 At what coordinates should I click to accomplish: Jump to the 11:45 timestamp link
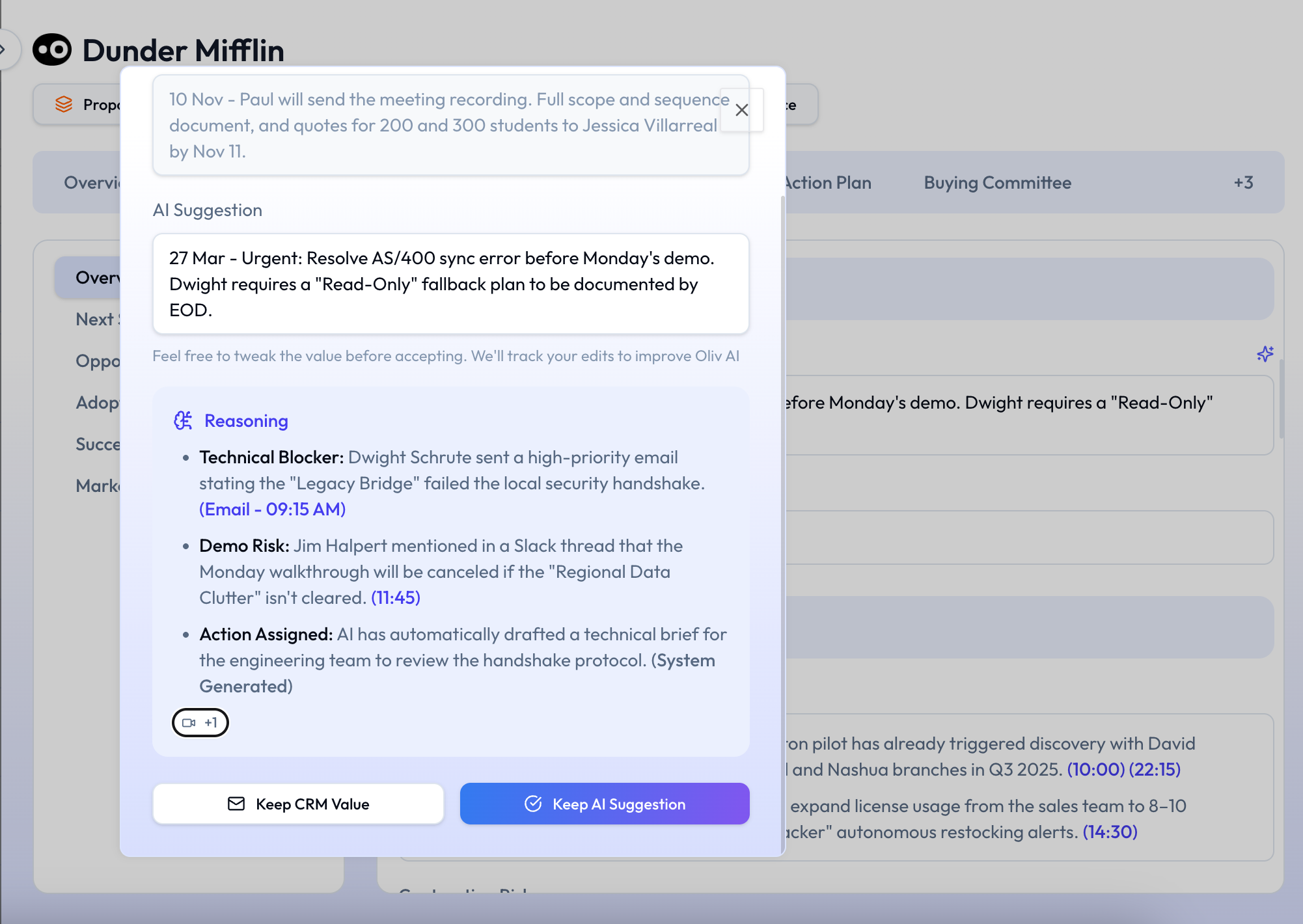pyautogui.click(x=396, y=598)
